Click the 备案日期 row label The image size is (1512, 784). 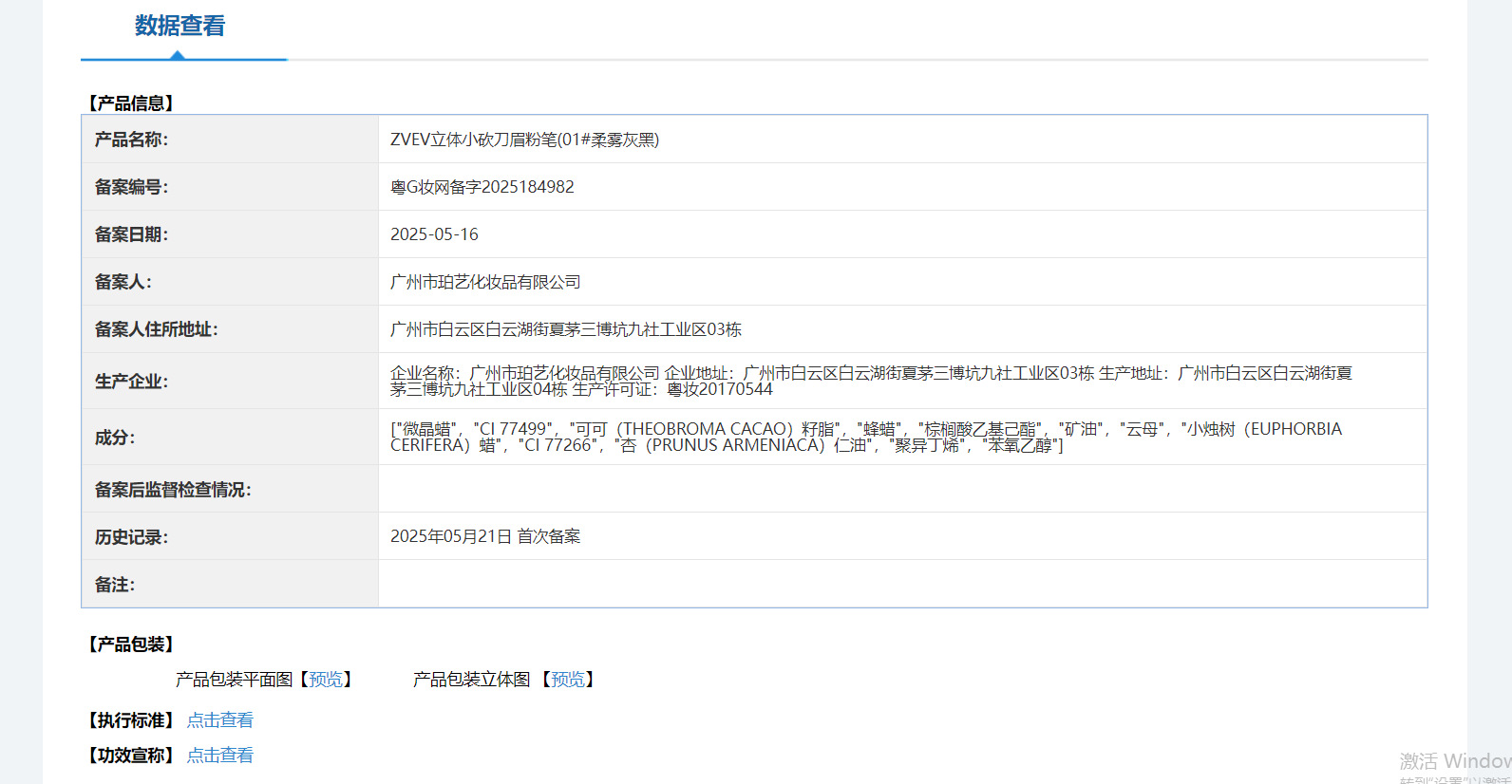131,234
